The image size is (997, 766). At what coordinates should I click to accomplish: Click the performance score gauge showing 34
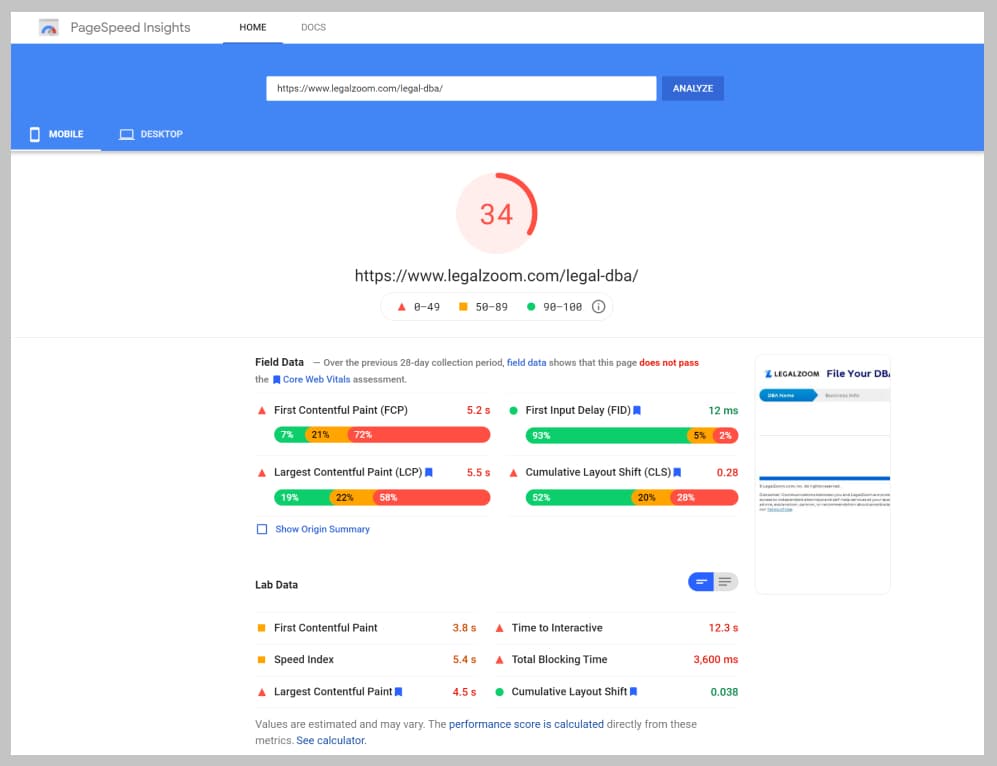pyautogui.click(x=497, y=214)
